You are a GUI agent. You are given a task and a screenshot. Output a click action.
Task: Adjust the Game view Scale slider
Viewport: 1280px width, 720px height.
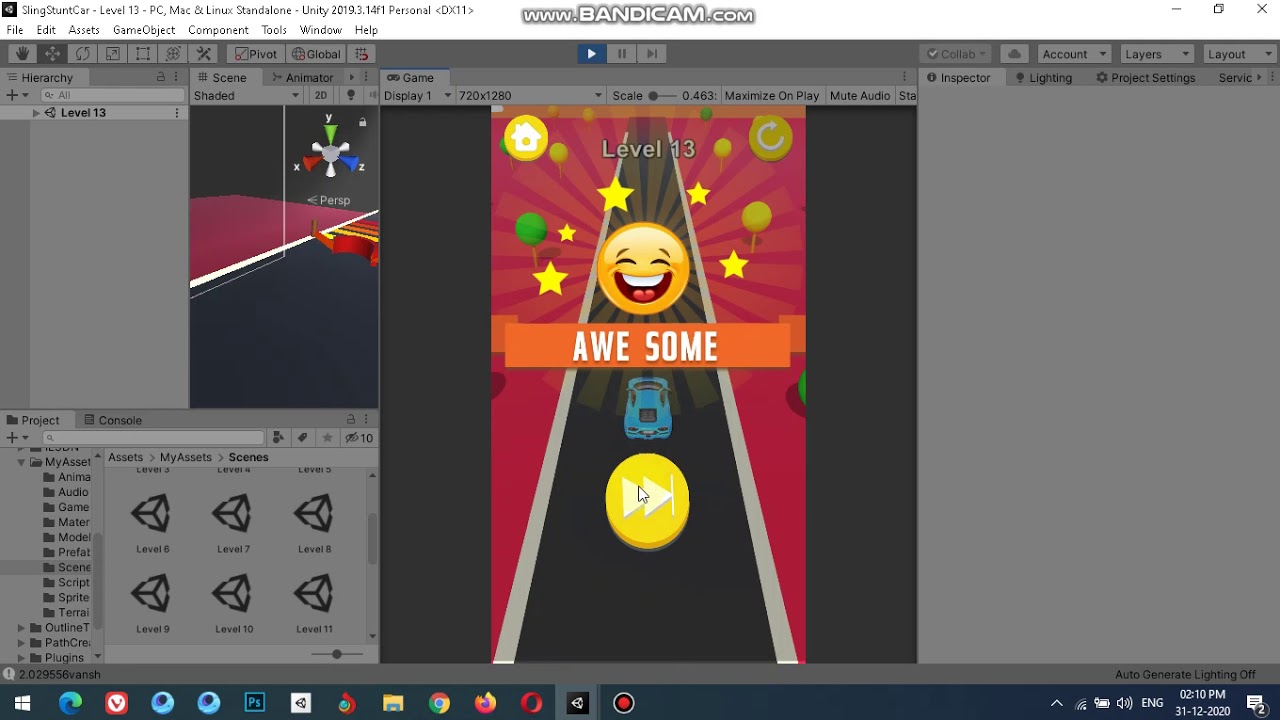(661, 95)
